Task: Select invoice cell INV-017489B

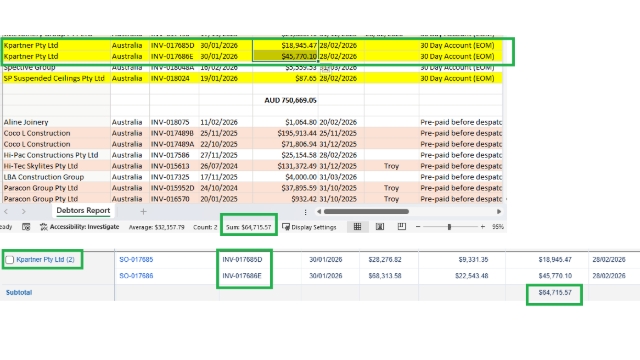Action: tap(174, 133)
